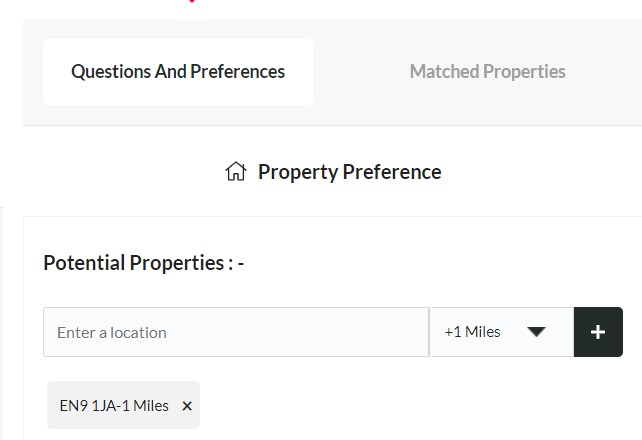Click the pink logo fragment at top
Screen dimensions: 642x440
coord(192,1)
